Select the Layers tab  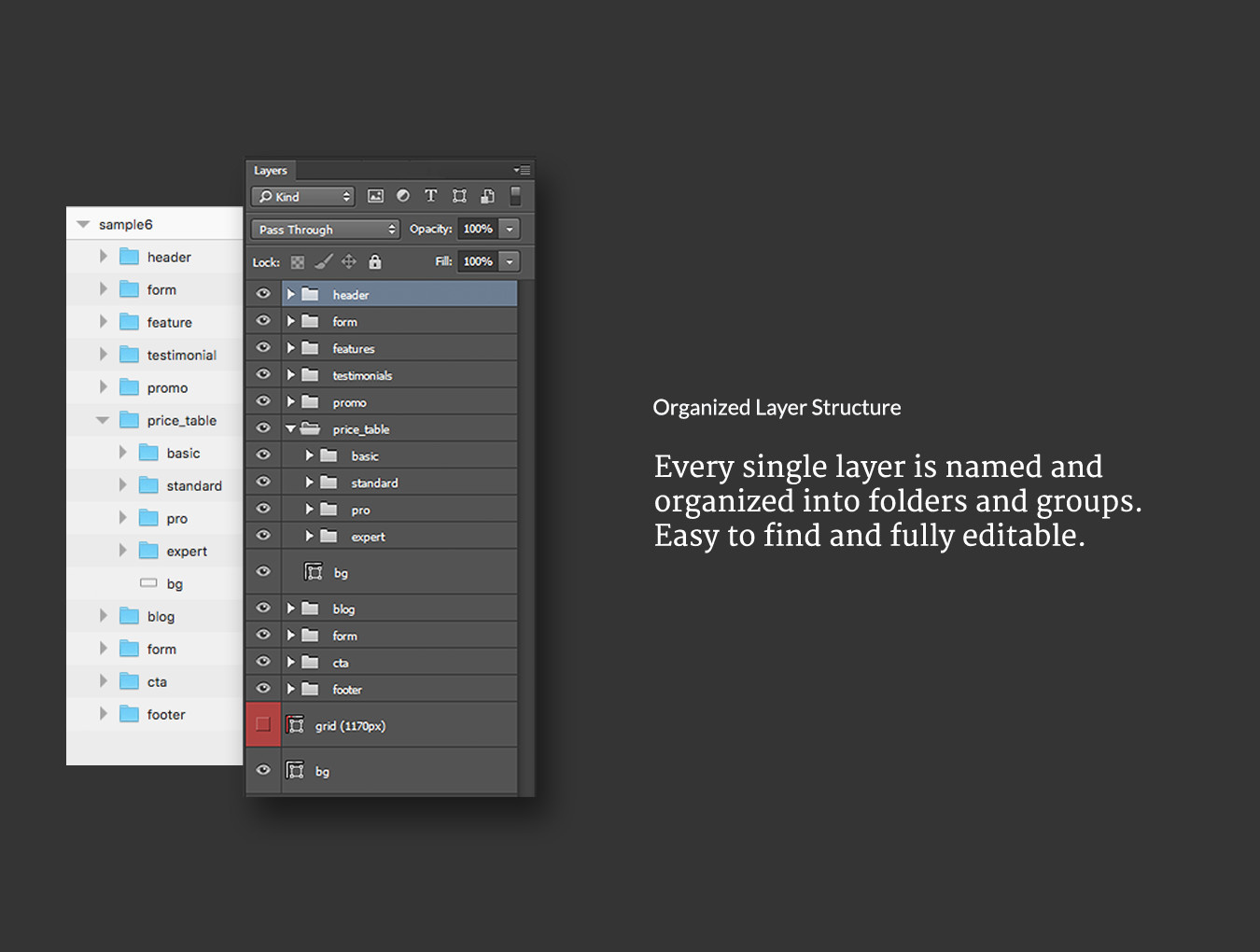point(271,171)
